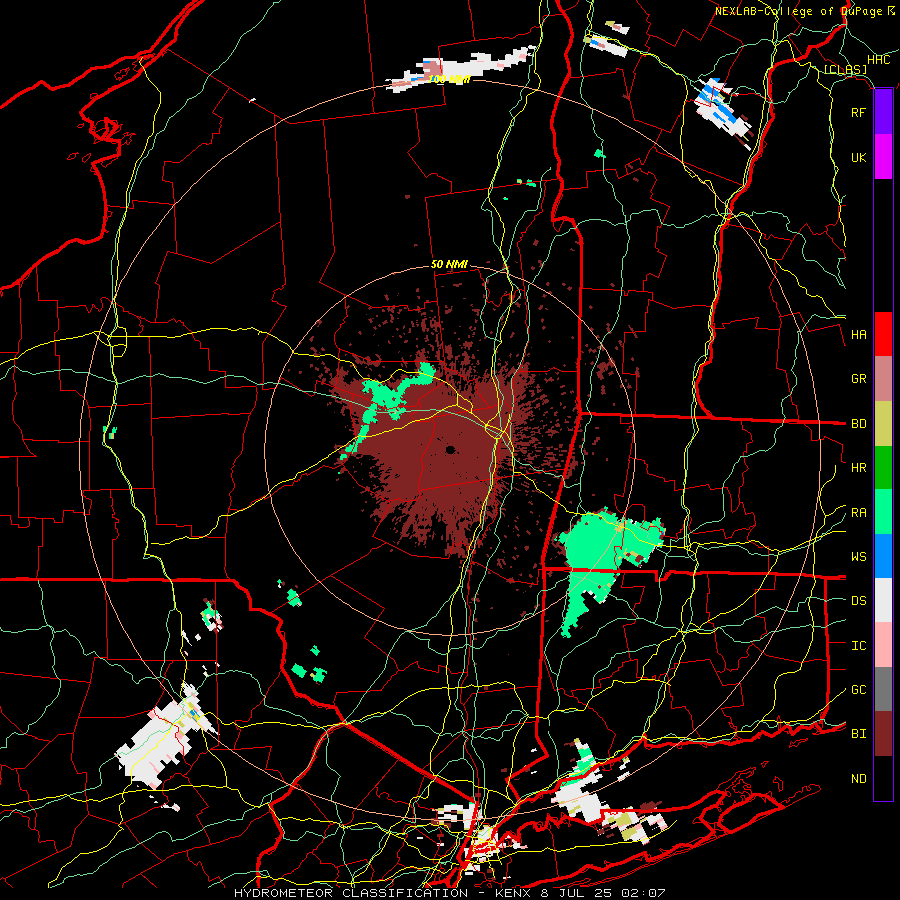The image size is (900, 900).
Task: Click the large white dry snow patch in southwest
Action: pos(158,740)
